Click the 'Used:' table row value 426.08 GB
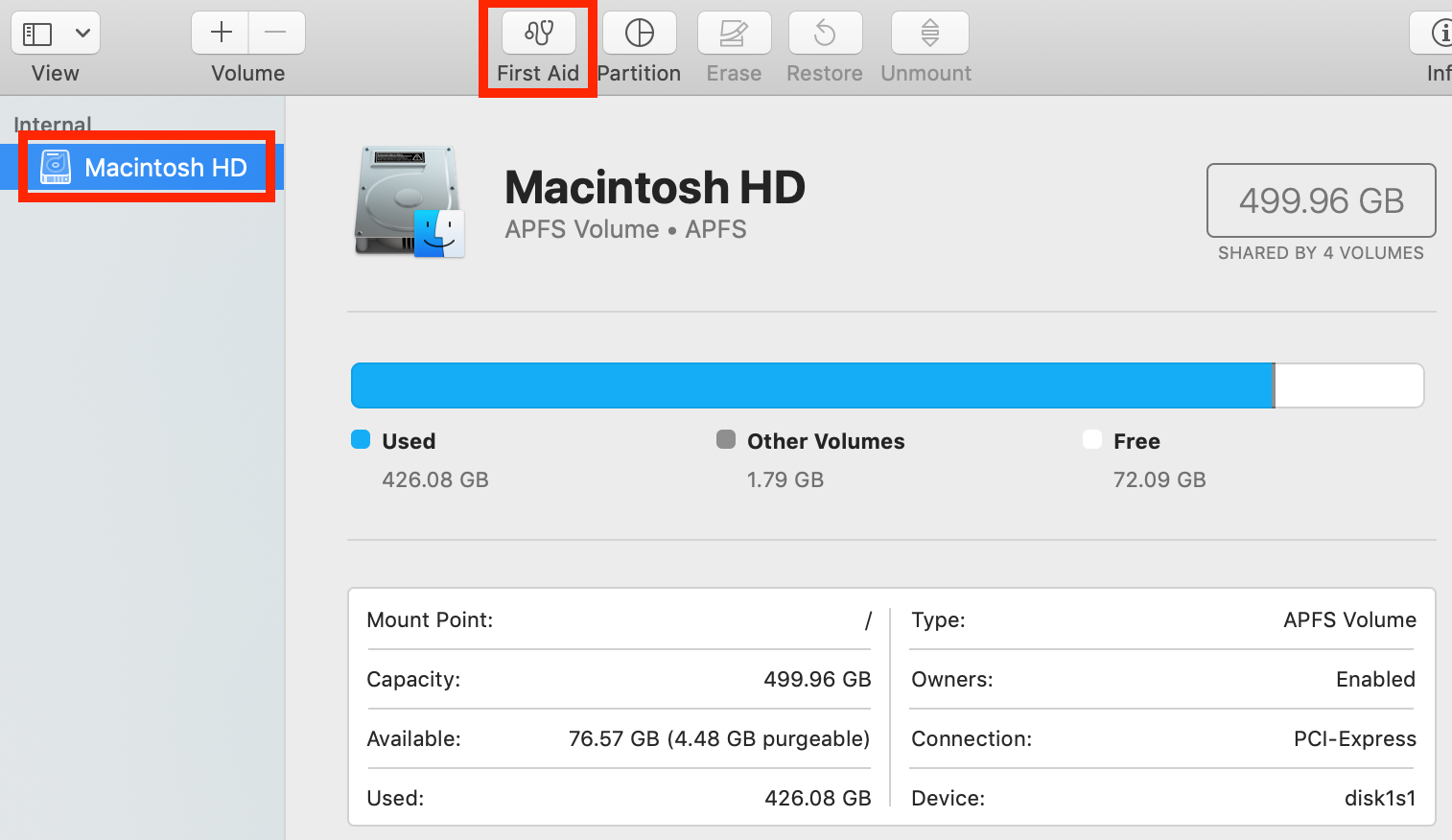Viewport: 1452px width, 840px height. (x=818, y=798)
